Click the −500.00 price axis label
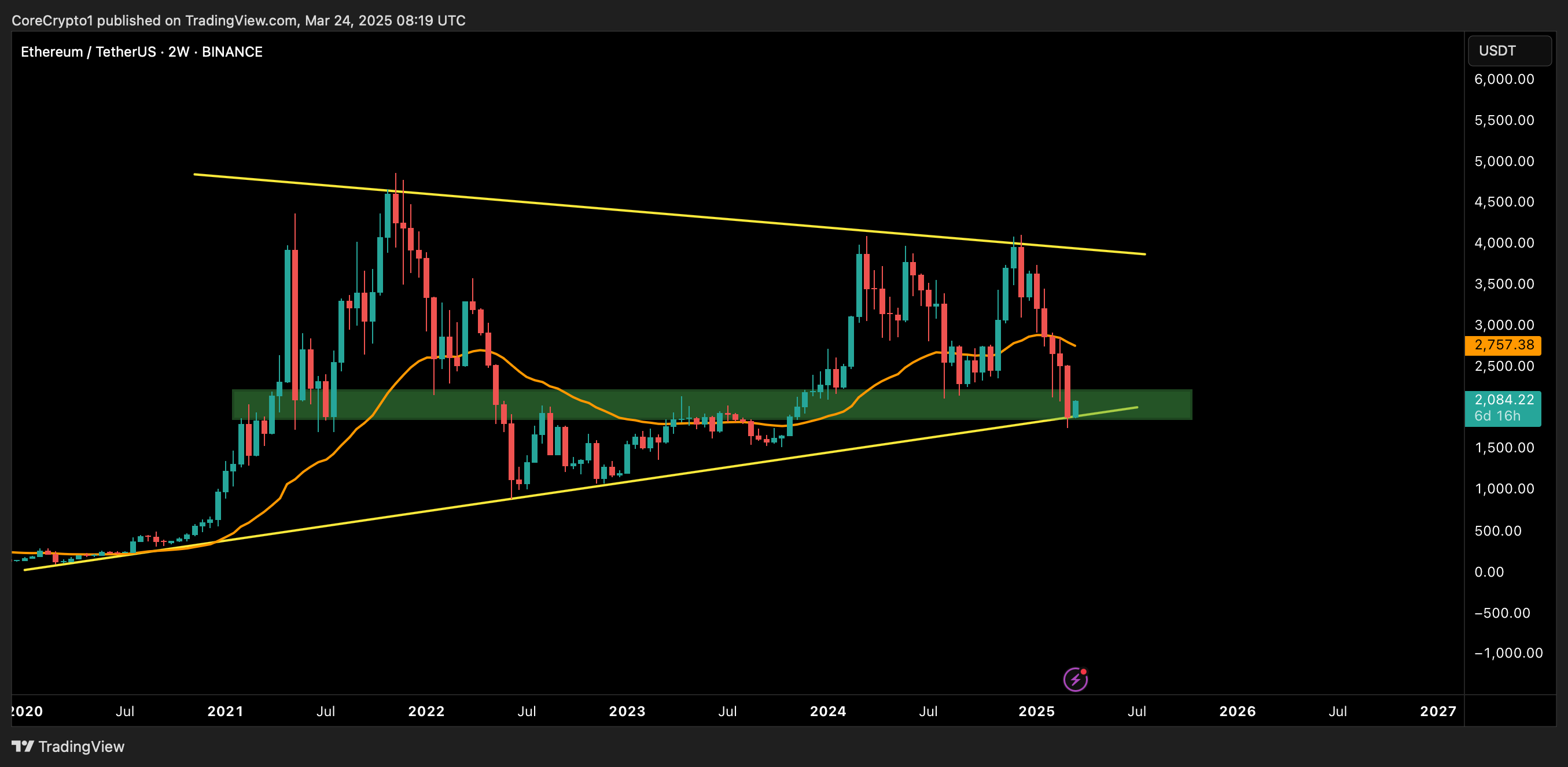This screenshot has width=1568, height=767. pyautogui.click(x=1501, y=613)
